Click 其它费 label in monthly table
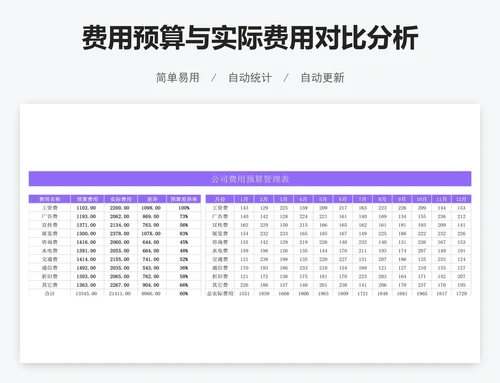The height and width of the screenshot is (383, 500). tap(220, 285)
